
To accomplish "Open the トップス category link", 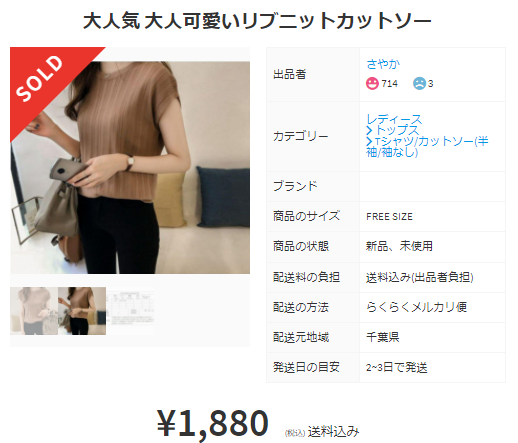I will tap(397, 130).
